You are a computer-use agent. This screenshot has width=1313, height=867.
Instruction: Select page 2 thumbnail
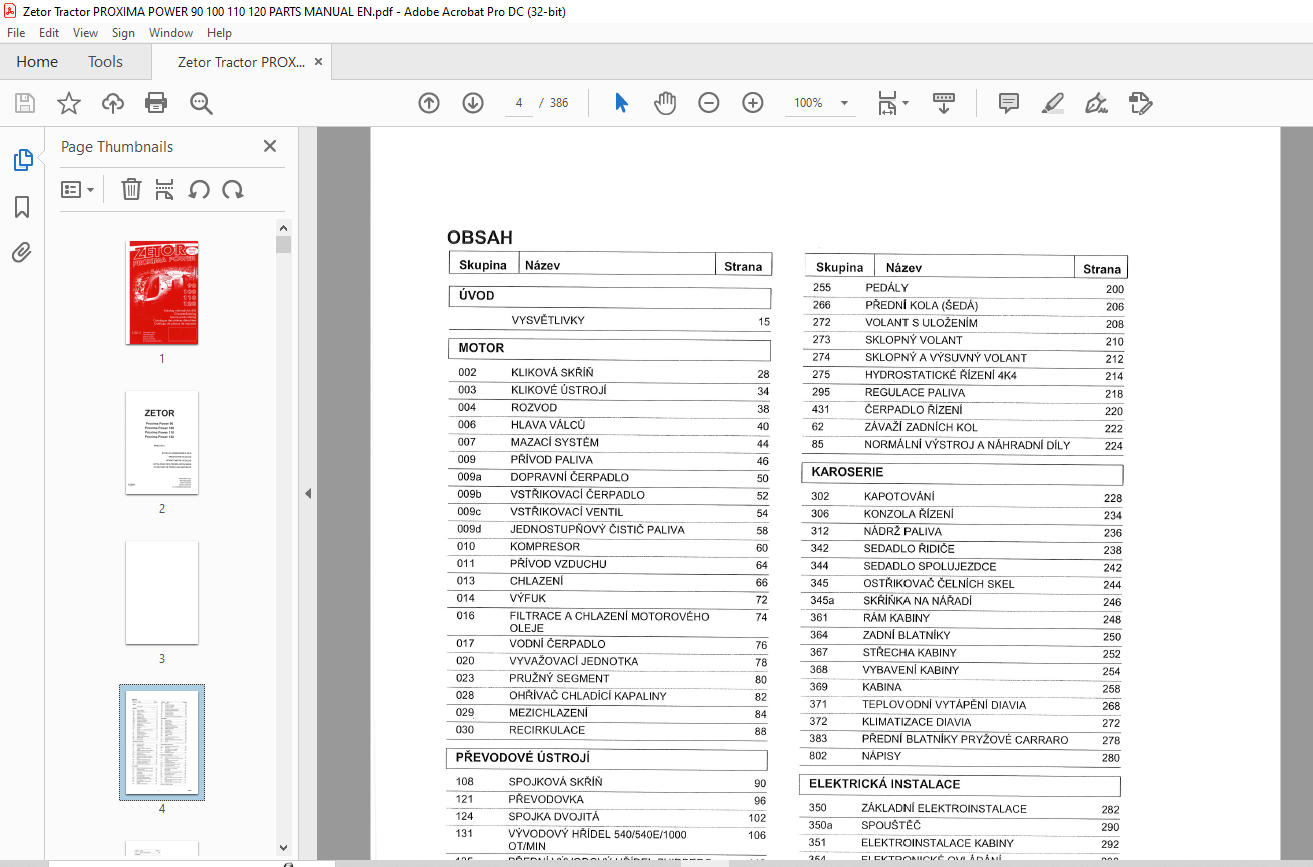pyautogui.click(x=162, y=442)
